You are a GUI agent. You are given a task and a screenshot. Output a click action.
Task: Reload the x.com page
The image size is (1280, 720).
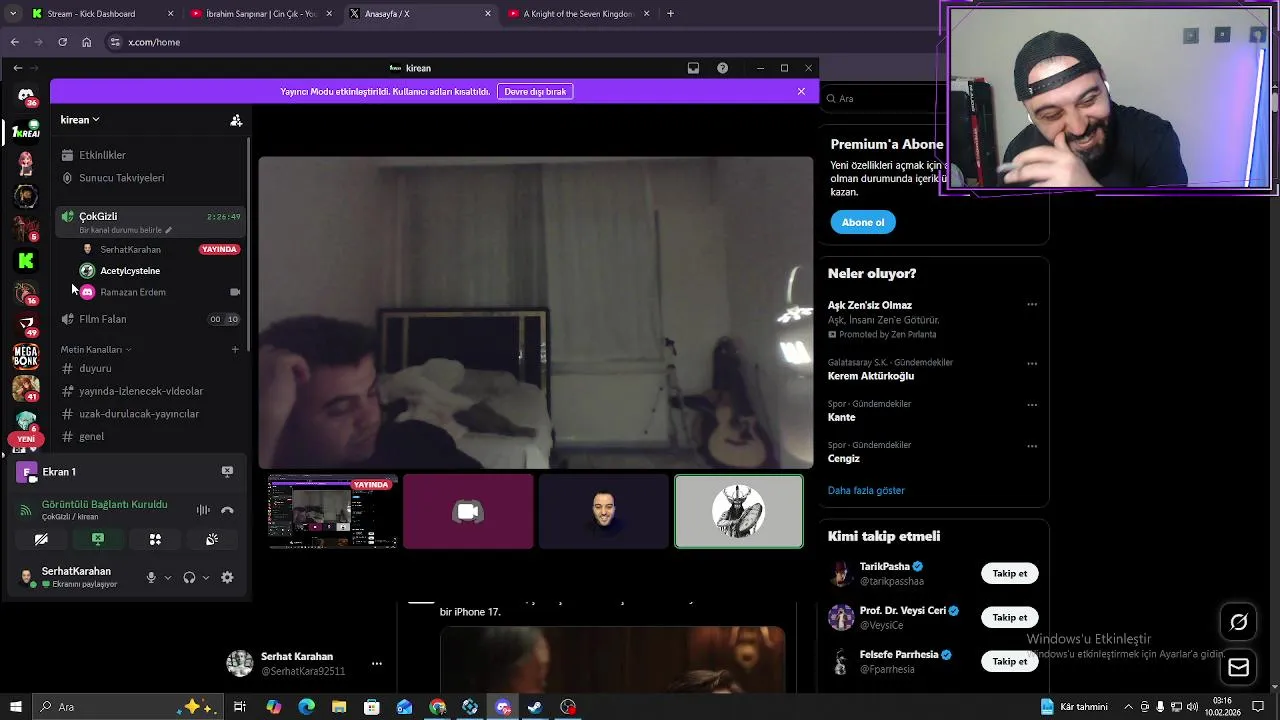point(62,42)
